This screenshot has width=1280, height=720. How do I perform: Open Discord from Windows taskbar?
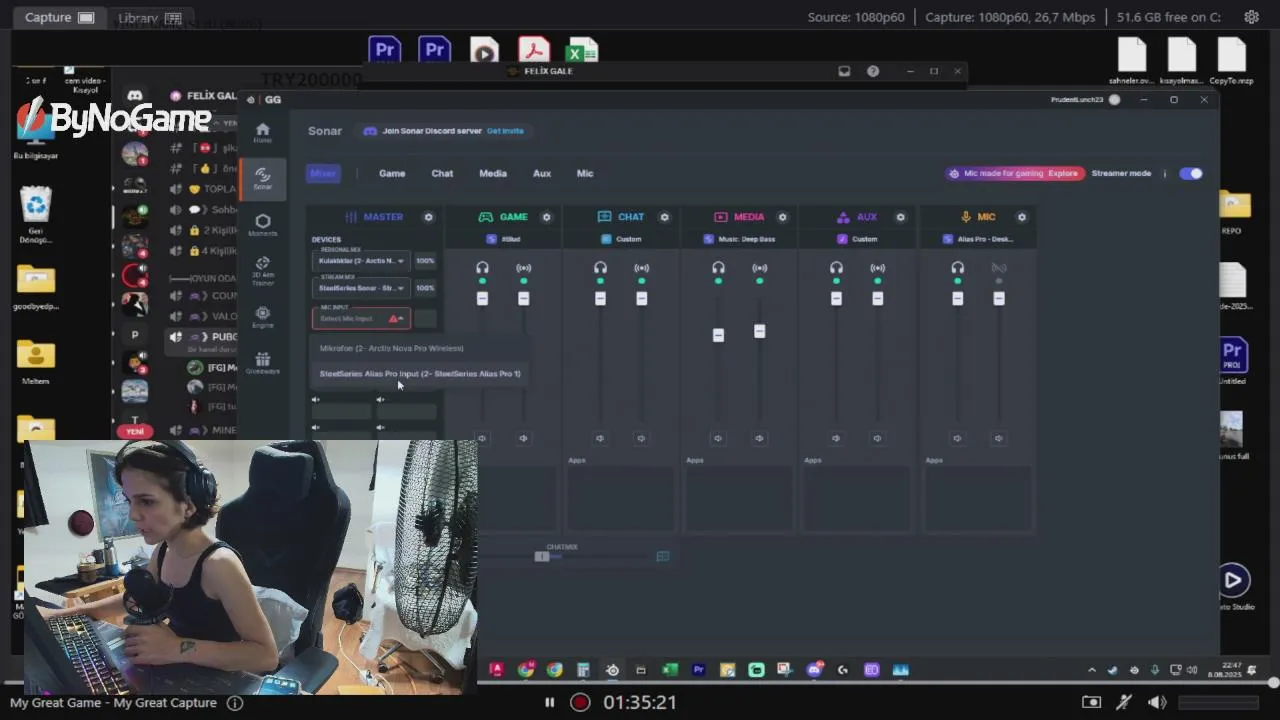point(814,670)
